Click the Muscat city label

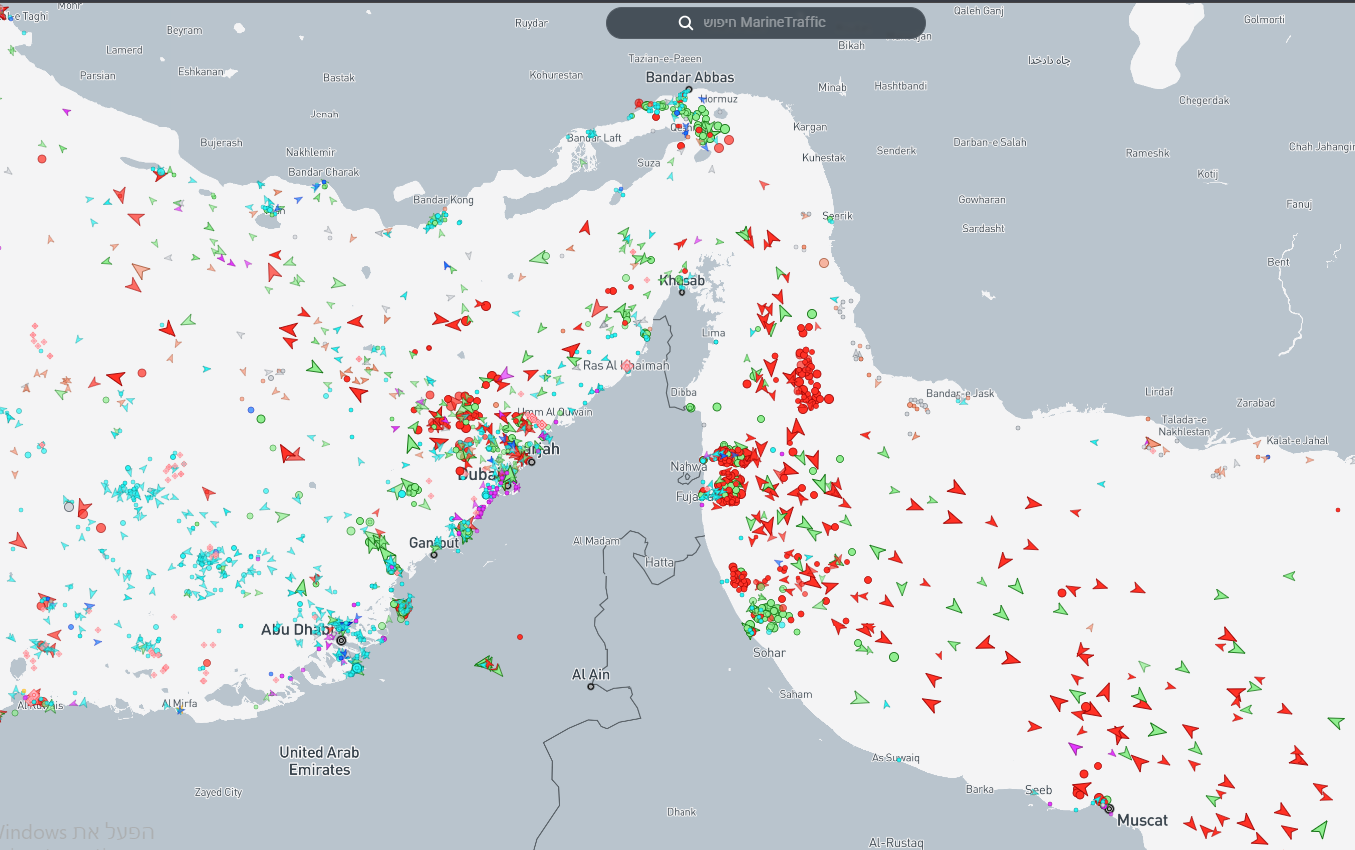coord(1142,820)
